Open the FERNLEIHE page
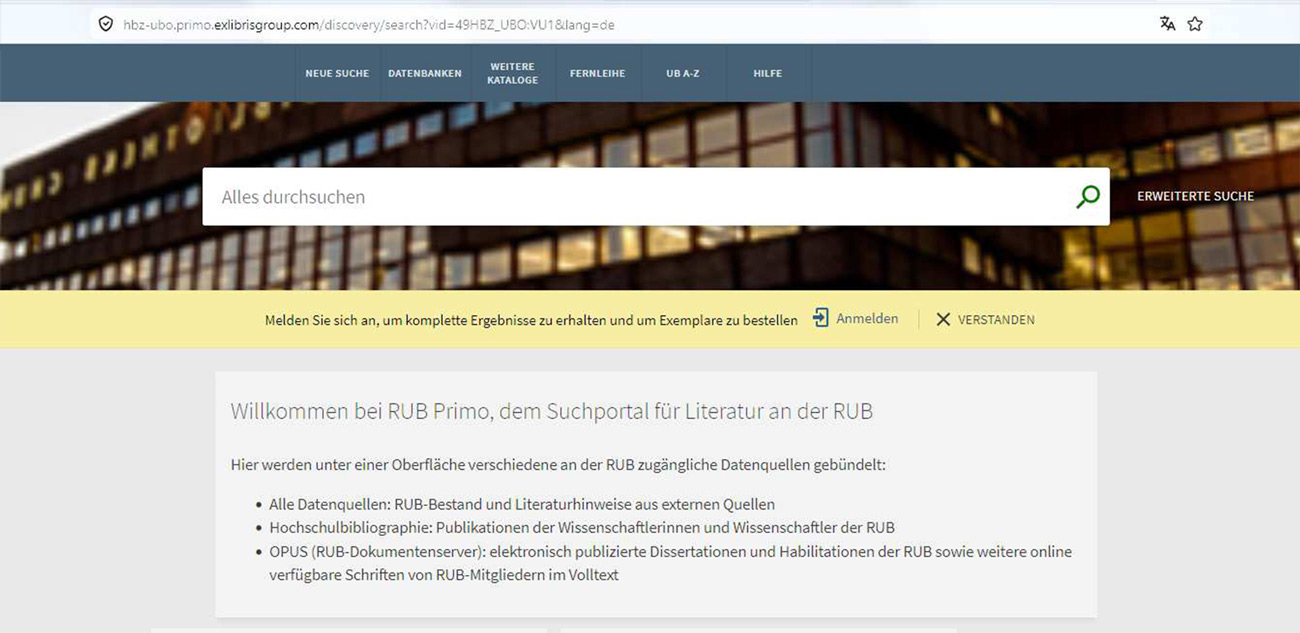The width and height of the screenshot is (1300, 633). (597, 72)
